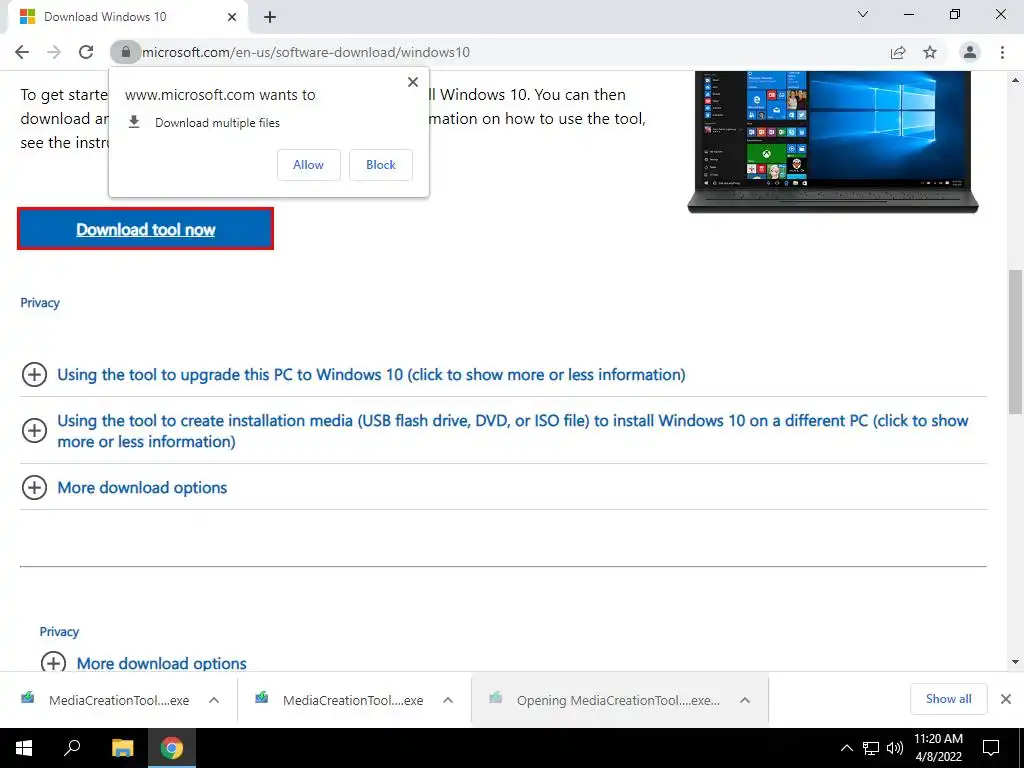Select the Download Windows 10 tab

point(127,17)
